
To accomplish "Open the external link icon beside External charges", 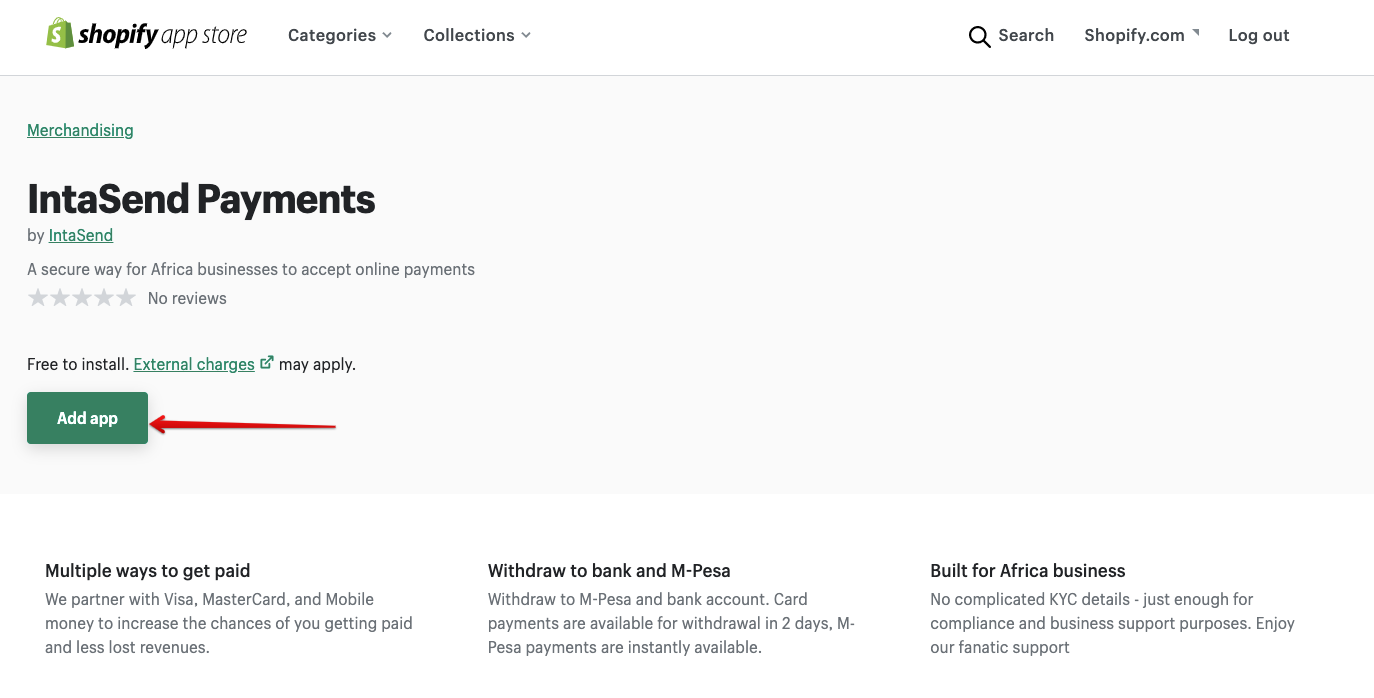I will pos(266,363).
